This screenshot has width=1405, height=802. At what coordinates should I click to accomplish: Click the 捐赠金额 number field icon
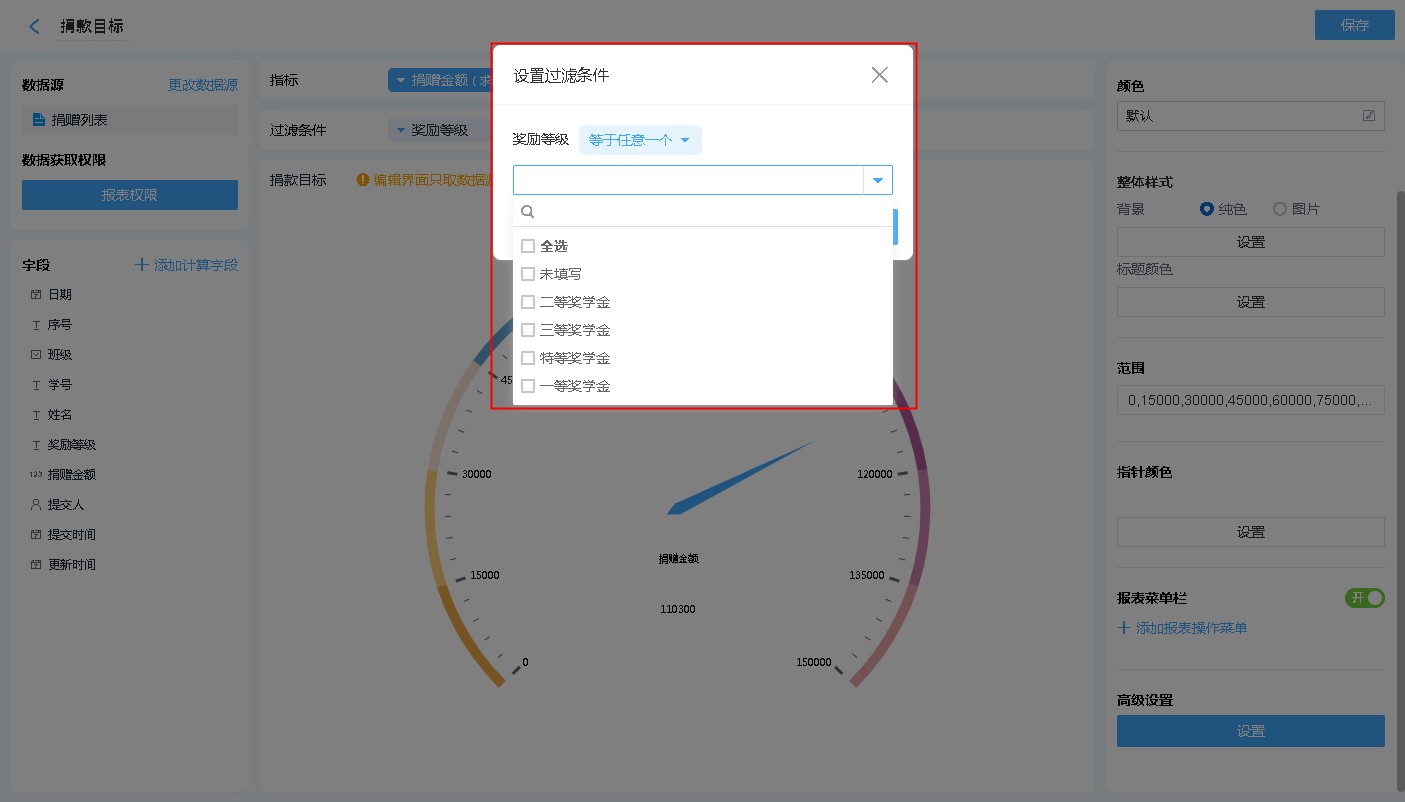point(36,475)
